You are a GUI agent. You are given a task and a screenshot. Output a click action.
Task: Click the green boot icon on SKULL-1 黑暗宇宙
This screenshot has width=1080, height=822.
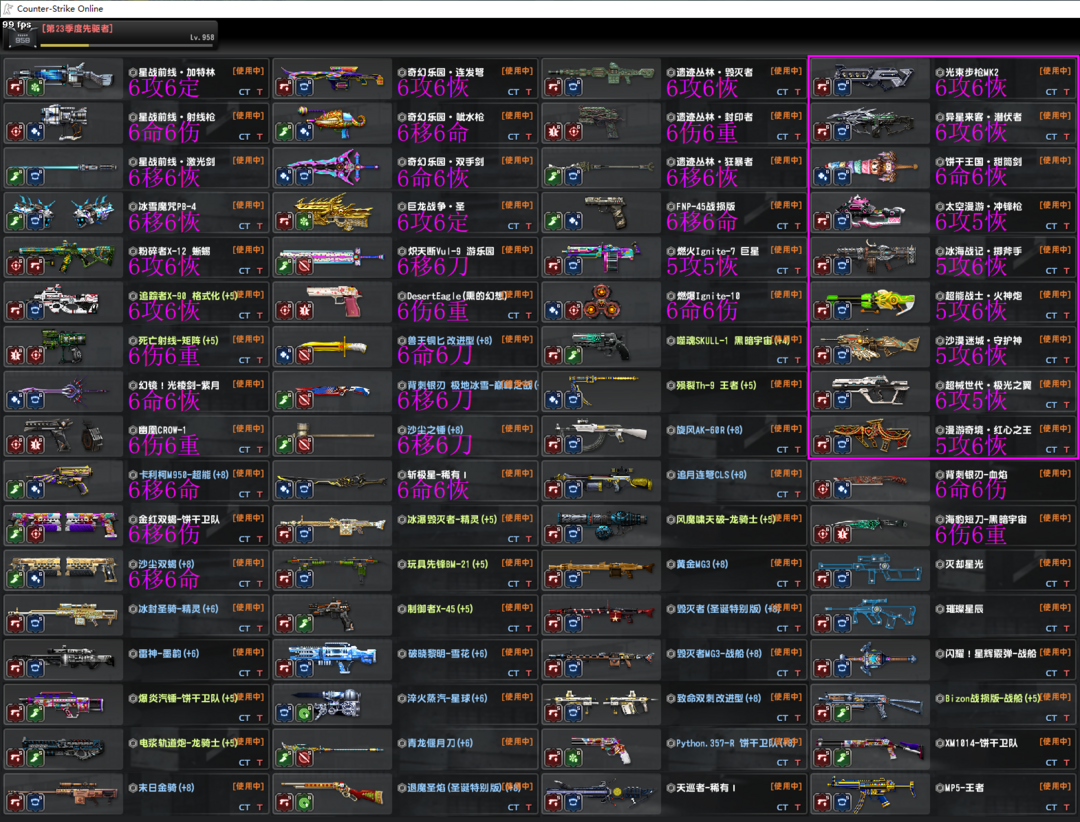point(574,356)
